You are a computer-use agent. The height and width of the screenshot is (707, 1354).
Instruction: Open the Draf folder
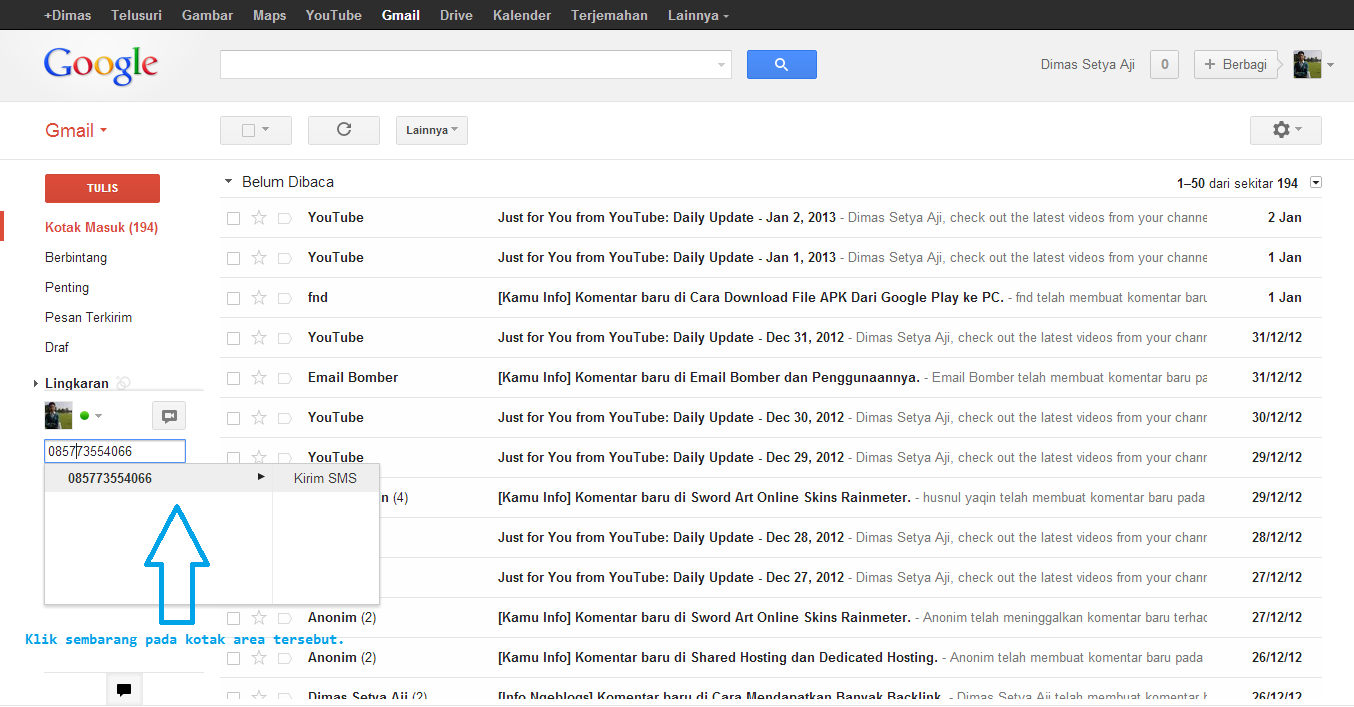point(57,347)
